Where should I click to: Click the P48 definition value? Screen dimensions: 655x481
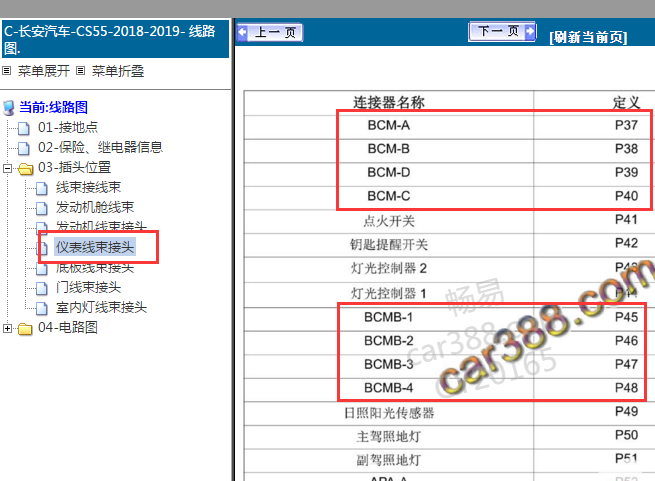(x=626, y=388)
